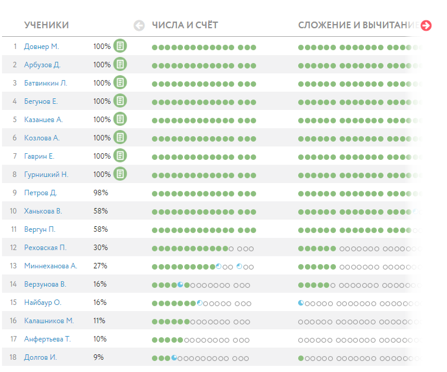
Task: Open student Арбузов Д. profile
Action: pyautogui.click(x=42, y=65)
